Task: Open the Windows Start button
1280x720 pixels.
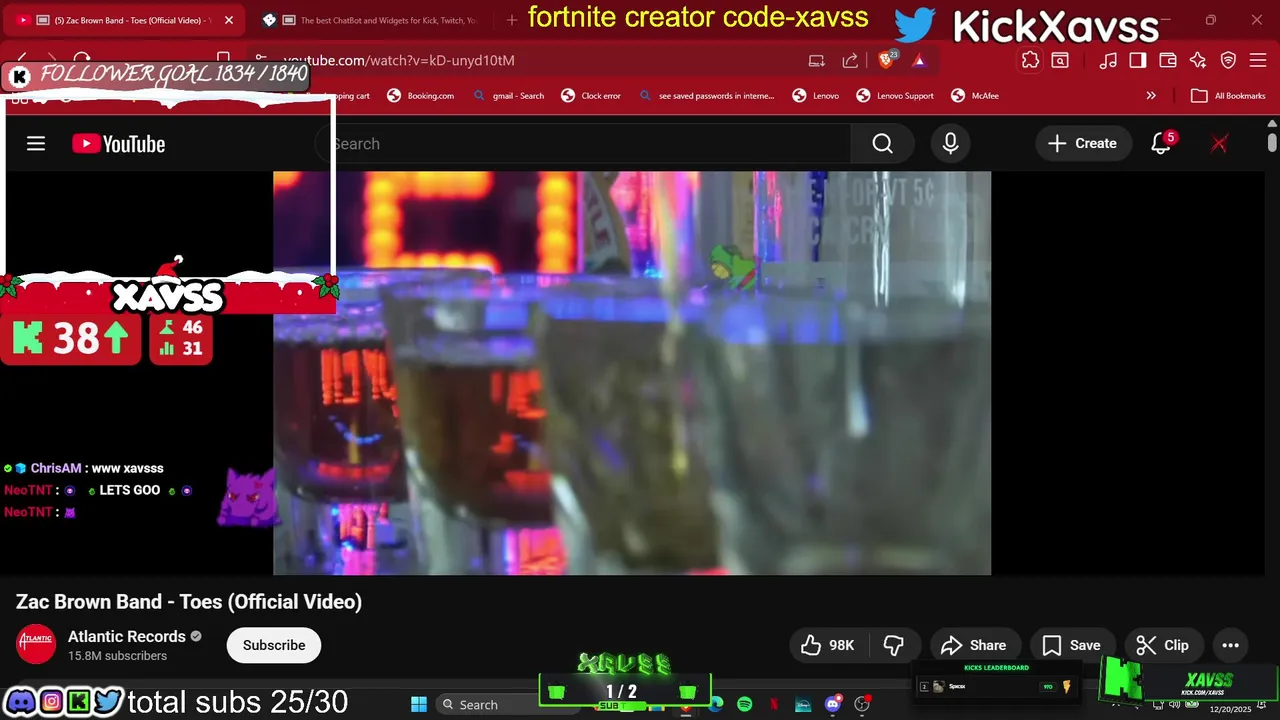Action: coord(419,704)
